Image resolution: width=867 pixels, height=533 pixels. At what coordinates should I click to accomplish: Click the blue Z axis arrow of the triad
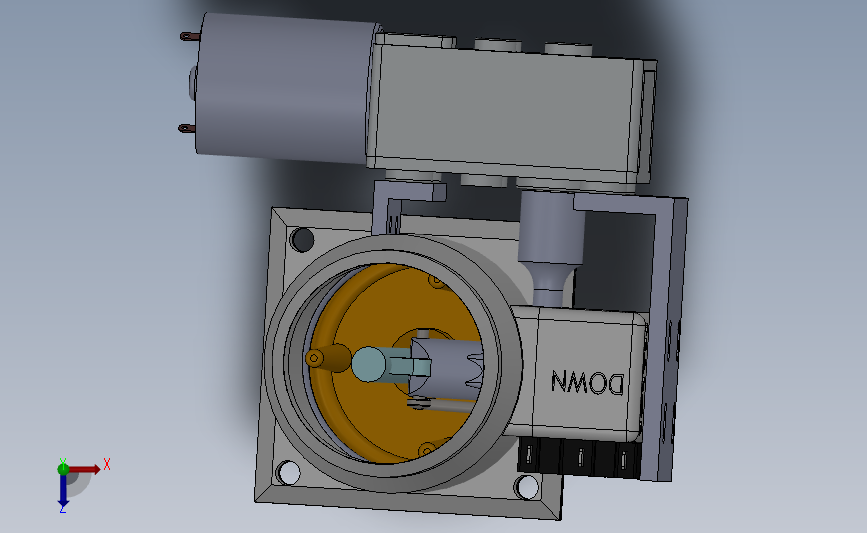63,490
